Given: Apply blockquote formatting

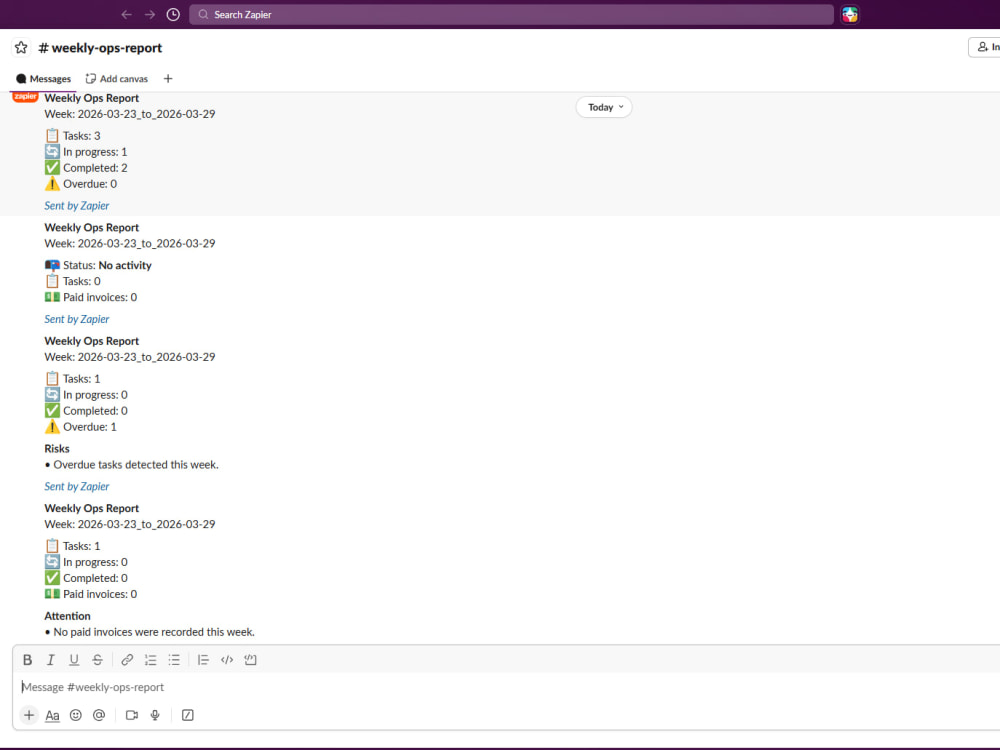Looking at the screenshot, I should pos(203,660).
